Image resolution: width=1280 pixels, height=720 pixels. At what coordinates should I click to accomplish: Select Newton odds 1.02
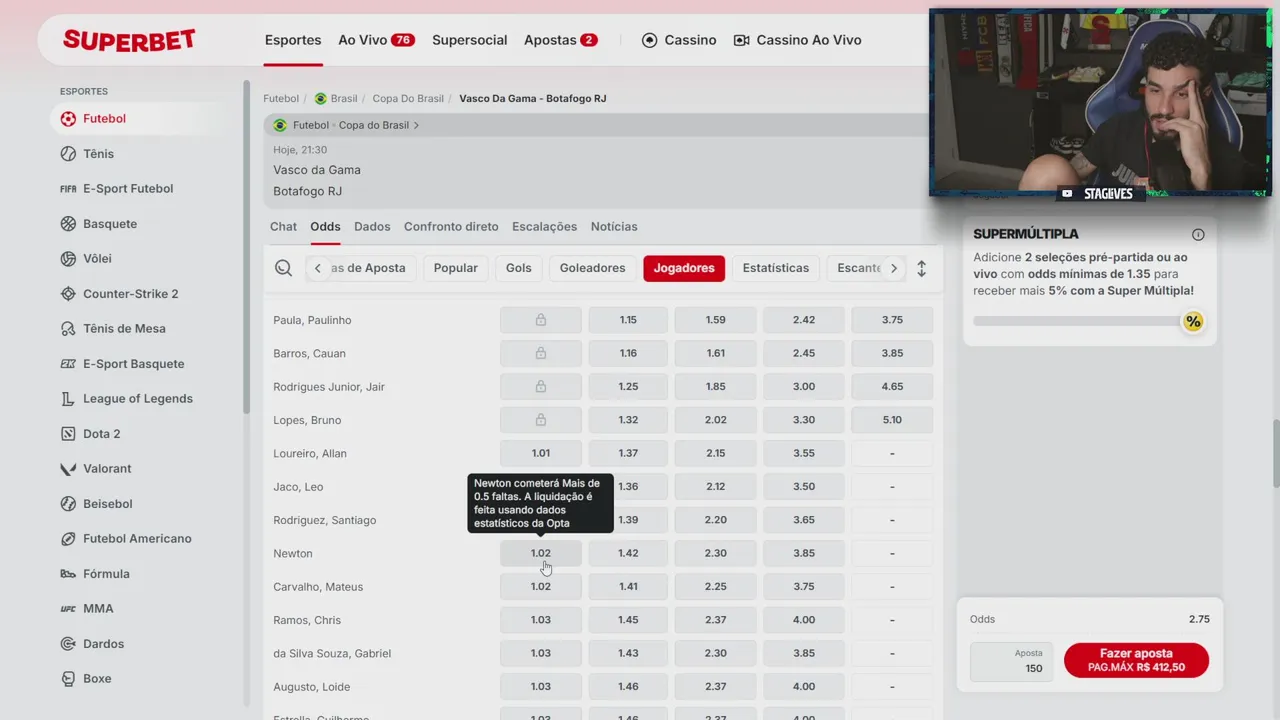pyautogui.click(x=541, y=553)
